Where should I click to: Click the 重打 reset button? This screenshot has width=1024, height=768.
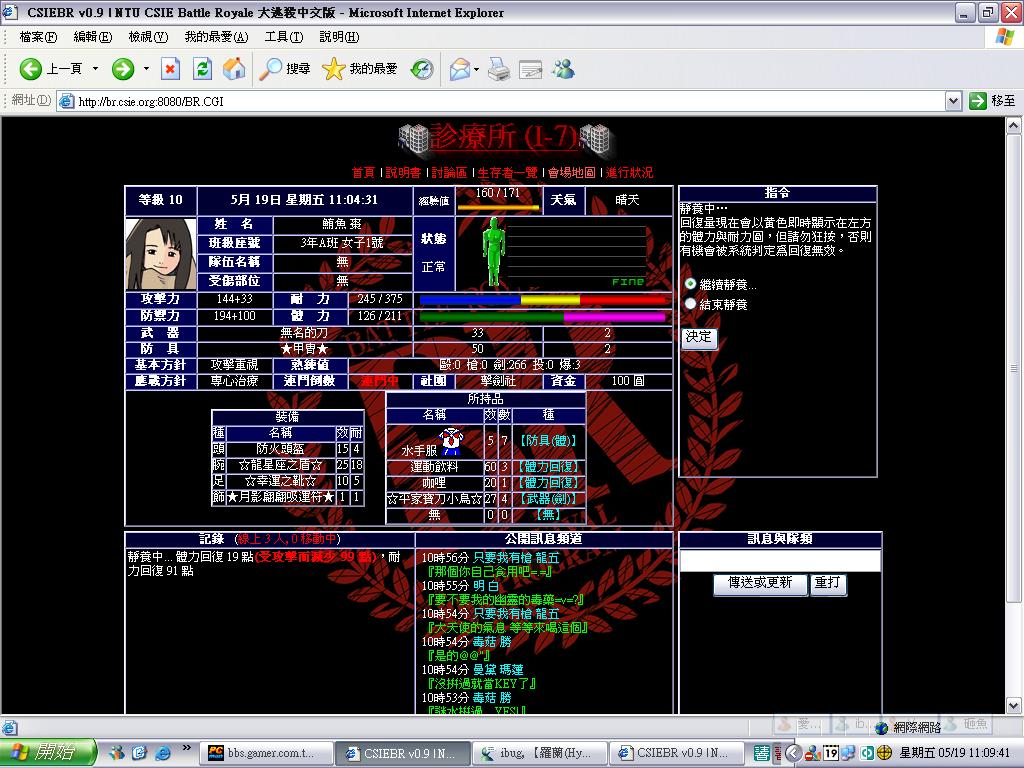(x=827, y=583)
